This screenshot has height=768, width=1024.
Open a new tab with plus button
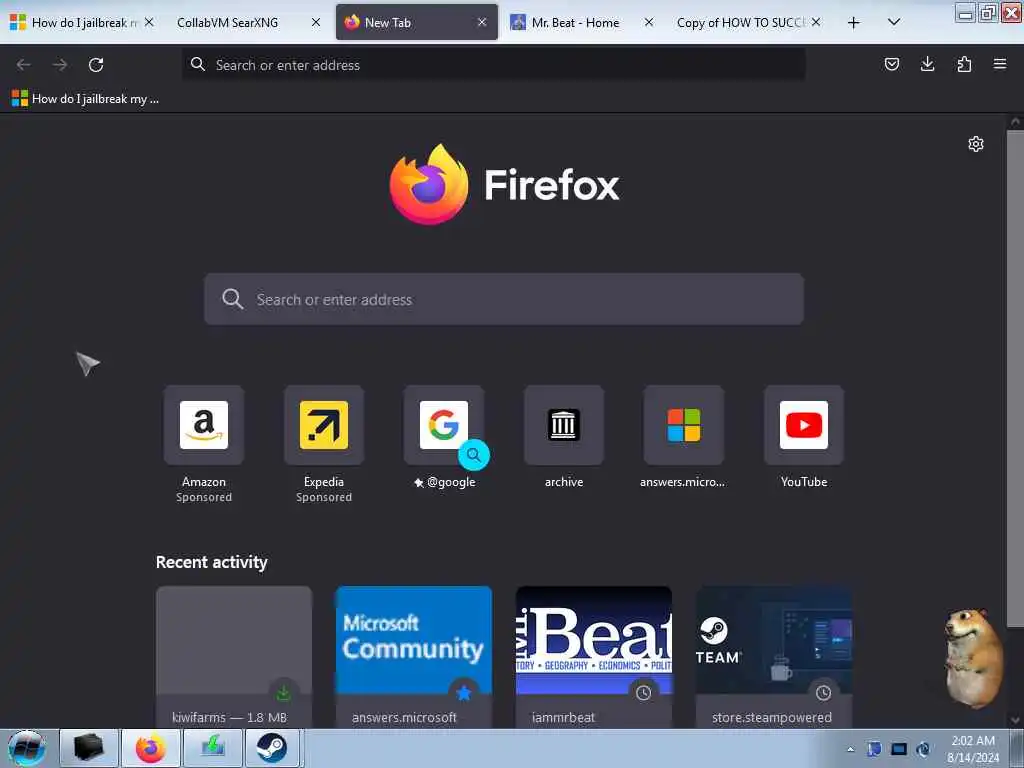click(x=854, y=23)
